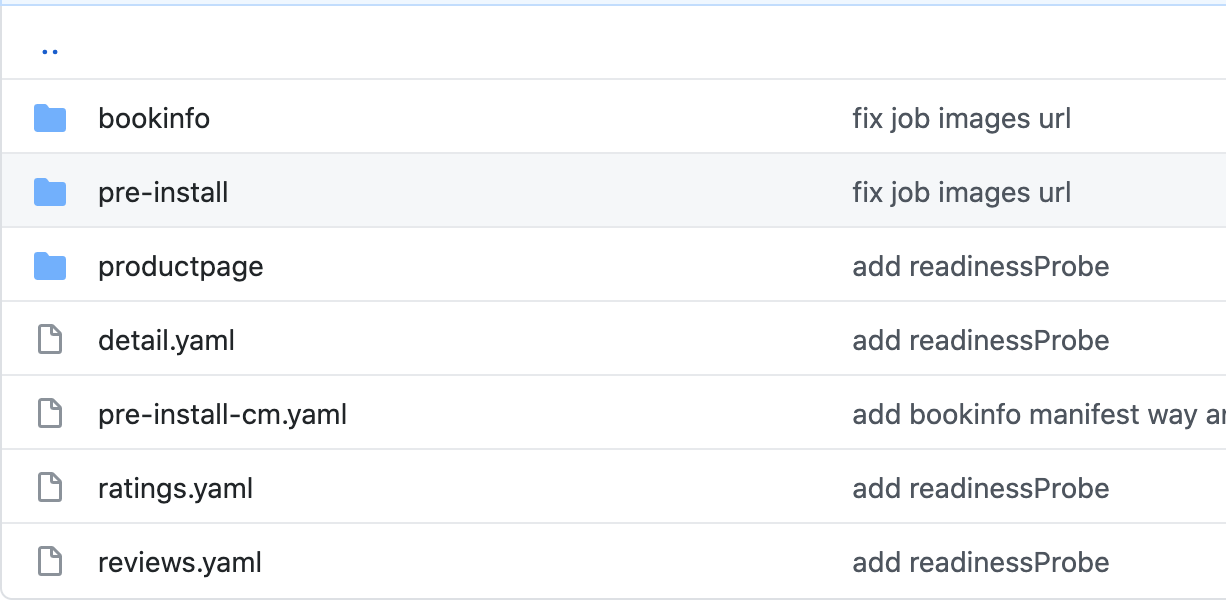Open bookinfo's "fix job images url" commit
1226x606 pixels.
961,119
